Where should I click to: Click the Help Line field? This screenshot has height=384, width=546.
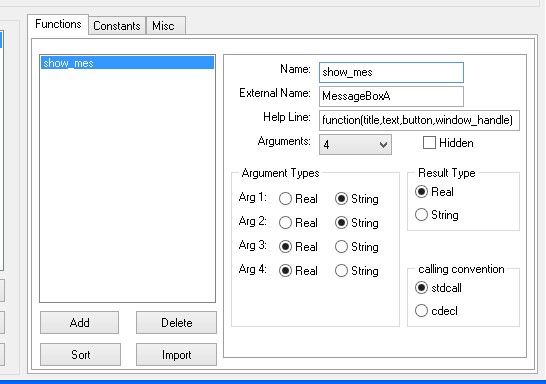[419, 120]
